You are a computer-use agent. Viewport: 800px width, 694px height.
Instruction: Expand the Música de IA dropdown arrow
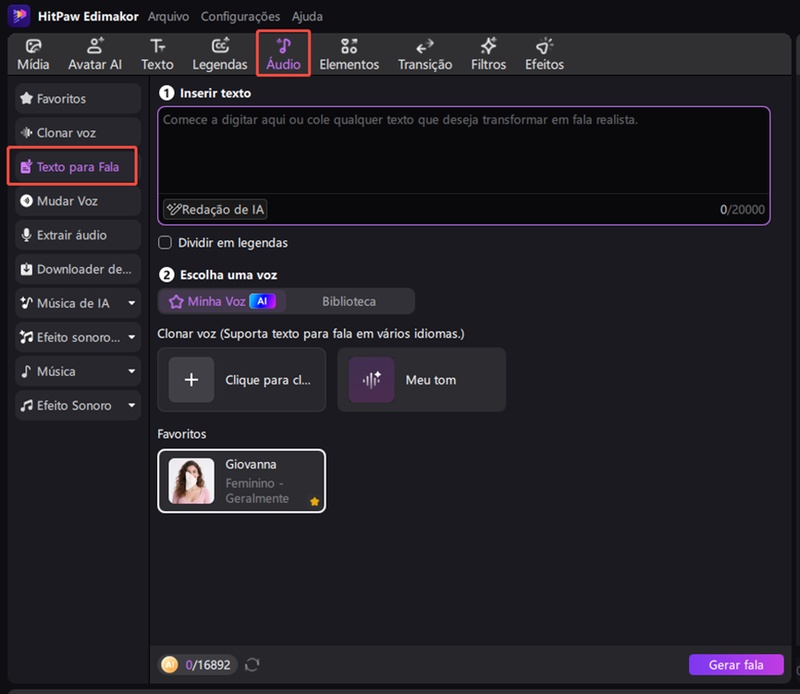click(x=132, y=303)
